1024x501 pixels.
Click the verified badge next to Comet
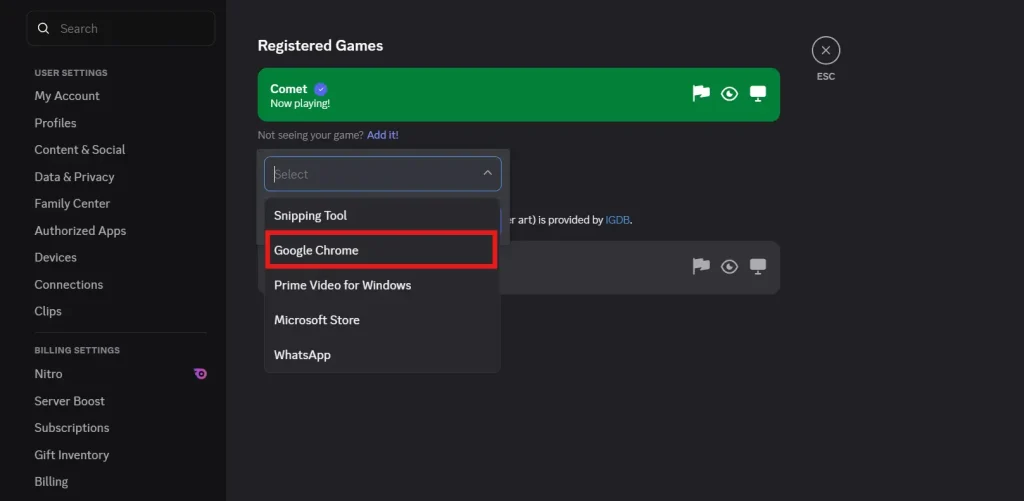(320, 89)
